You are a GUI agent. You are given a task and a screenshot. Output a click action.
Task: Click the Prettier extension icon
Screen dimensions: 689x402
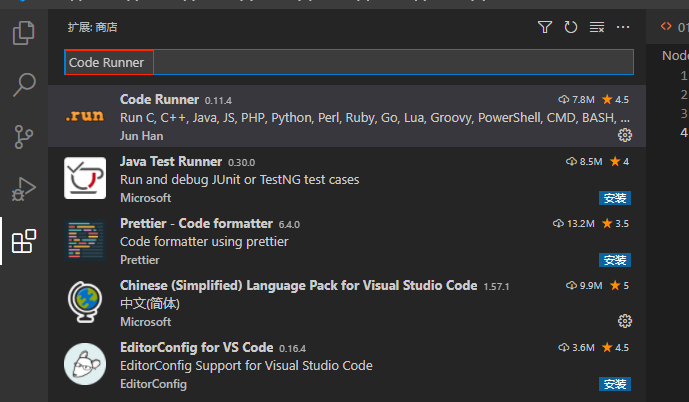[84, 240]
